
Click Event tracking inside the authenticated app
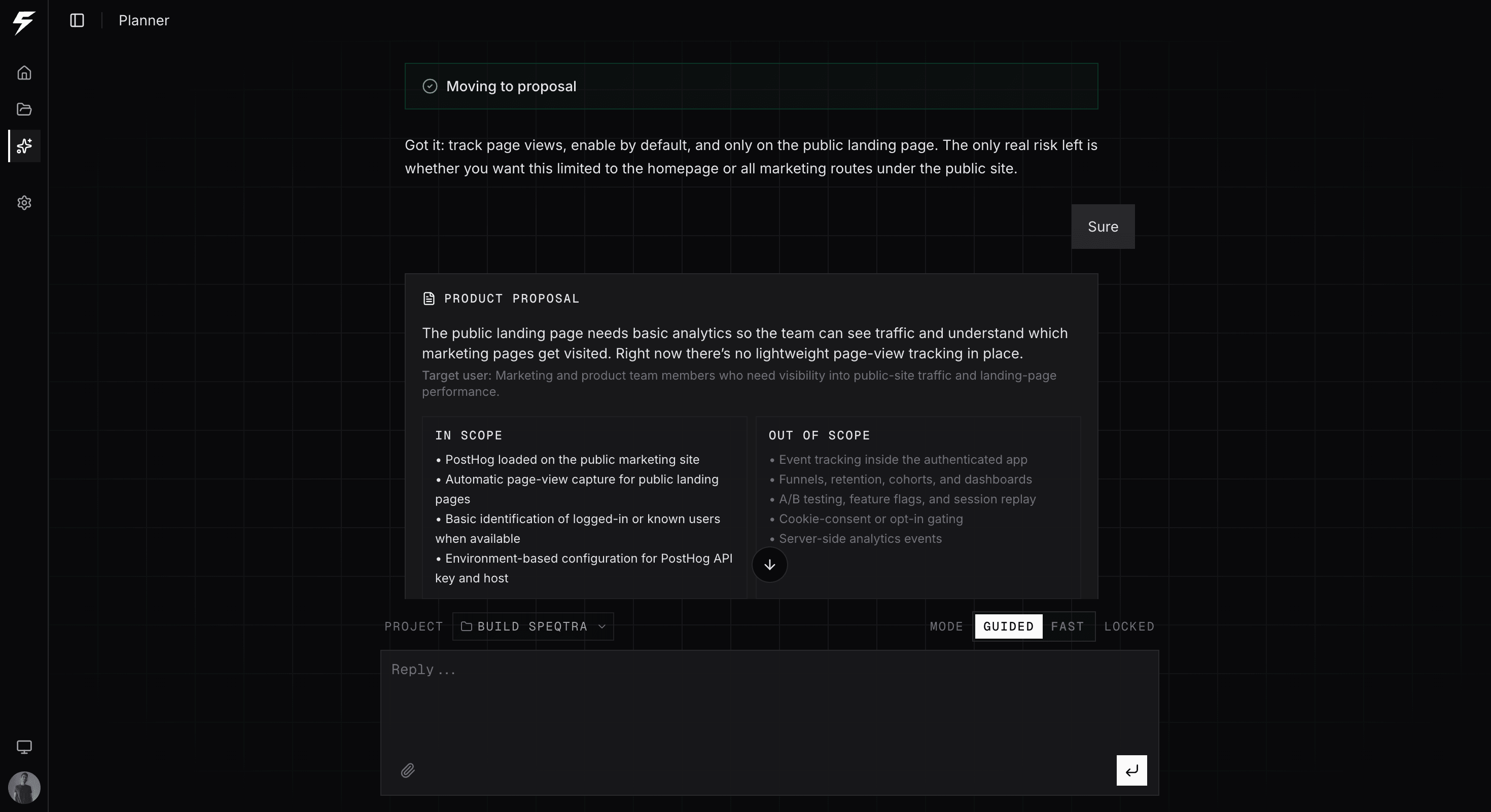click(898, 460)
